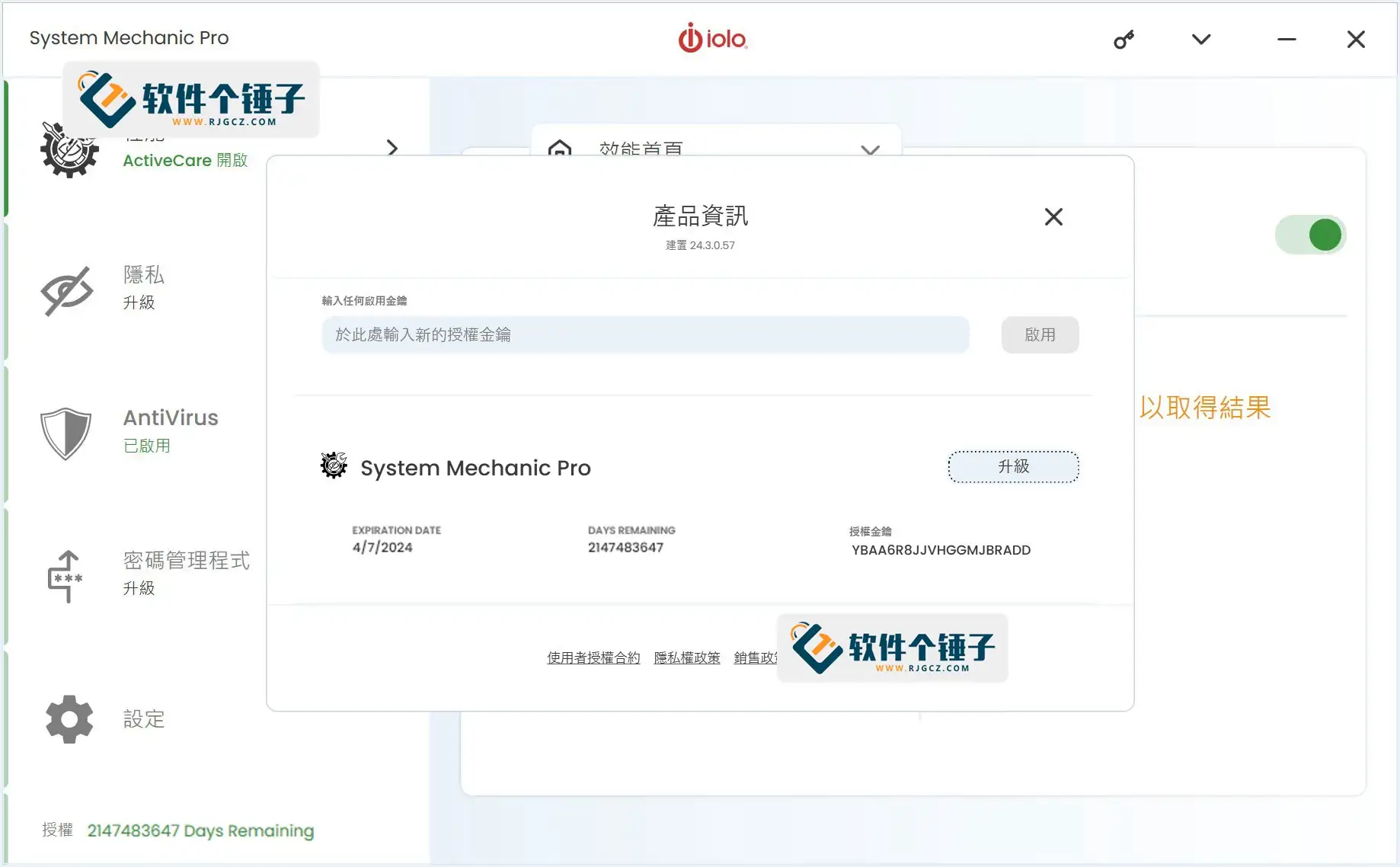1400x867 pixels.
Task: Click the license key input field
Action: (644, 334)
